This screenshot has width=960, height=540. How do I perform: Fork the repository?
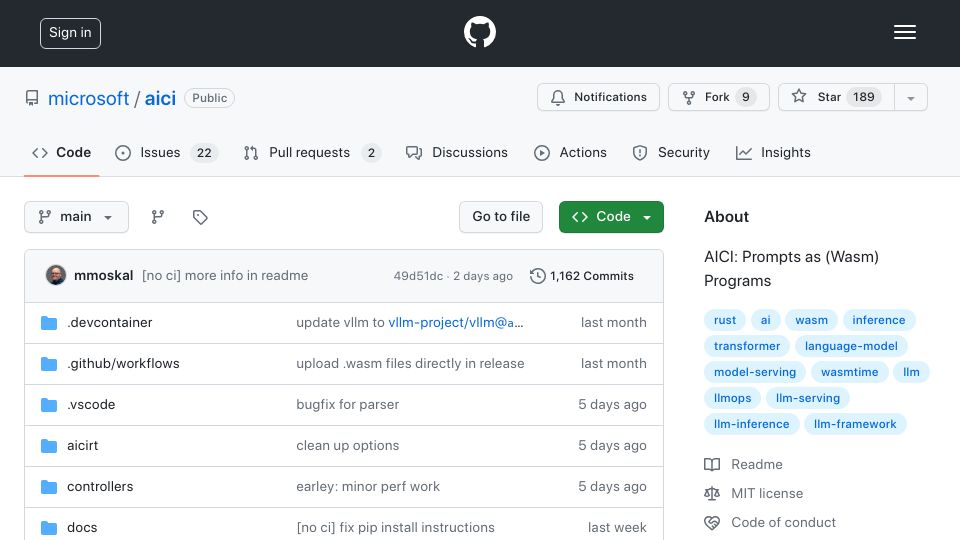[x=719, y=97]
